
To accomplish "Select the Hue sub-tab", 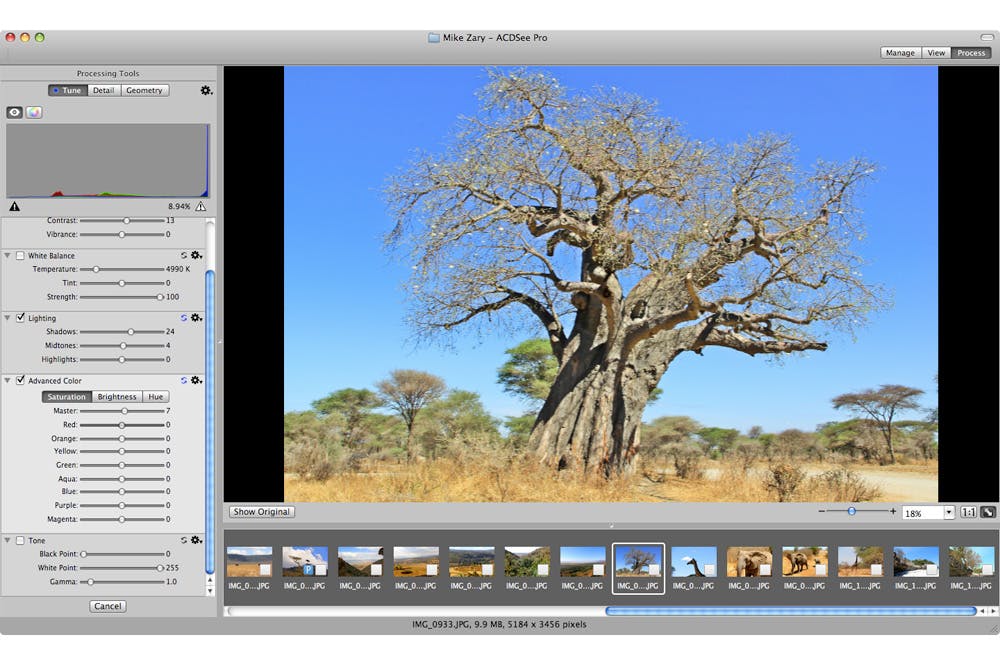I will 156,397.
